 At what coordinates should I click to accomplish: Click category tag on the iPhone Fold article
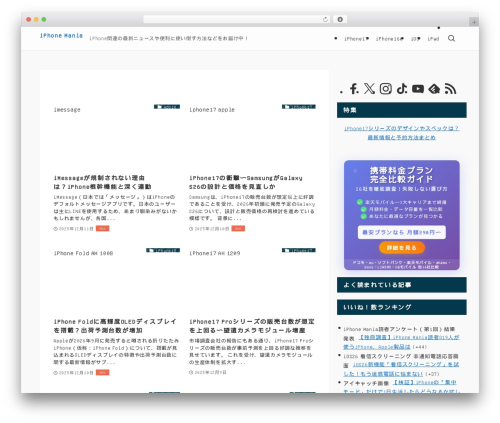(x=163, y=250)
